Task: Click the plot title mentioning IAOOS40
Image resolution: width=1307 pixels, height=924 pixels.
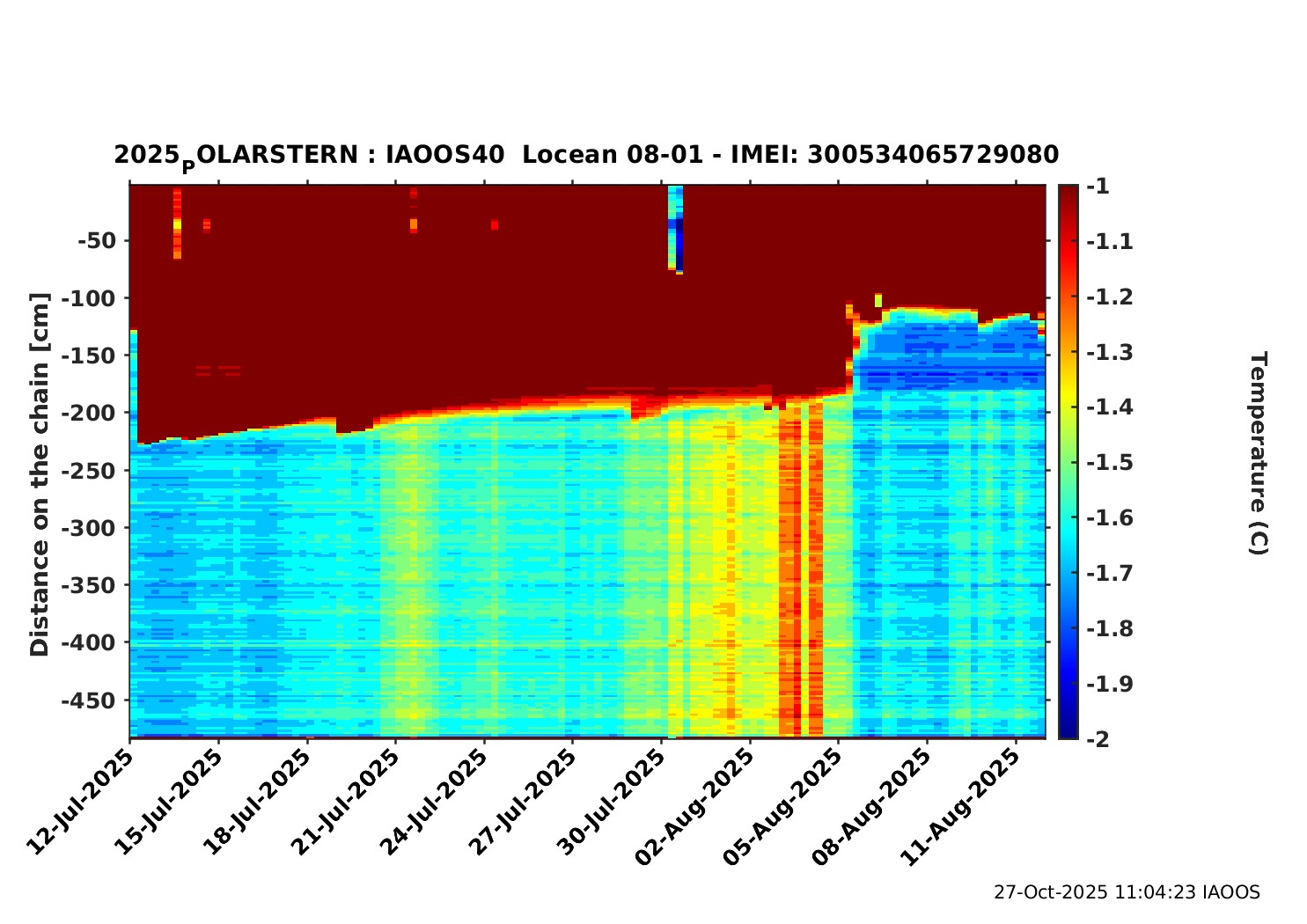Action: [x=585, y=155]
